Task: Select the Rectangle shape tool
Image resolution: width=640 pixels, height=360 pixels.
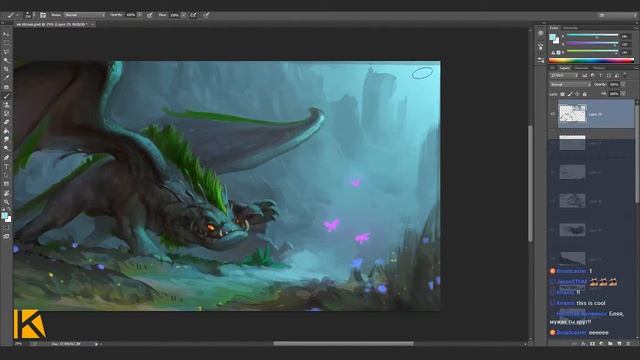Action: click(x=6, y=184)
